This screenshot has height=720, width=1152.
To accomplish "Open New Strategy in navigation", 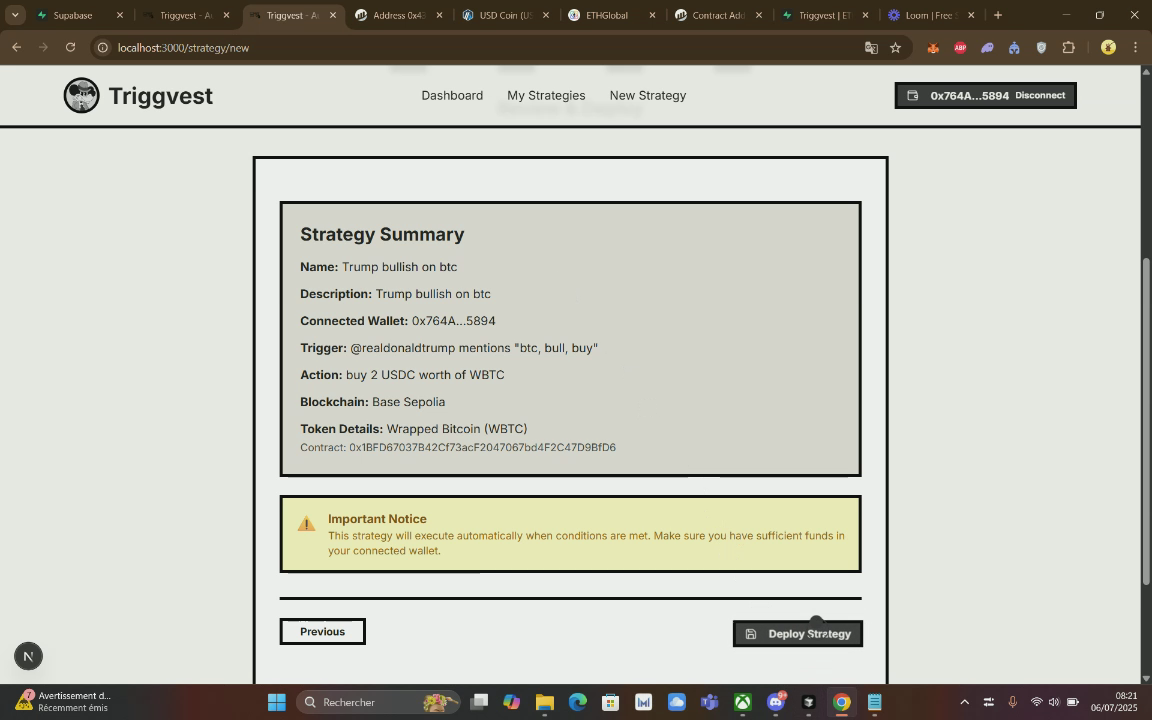I will (x=647, y=96).
